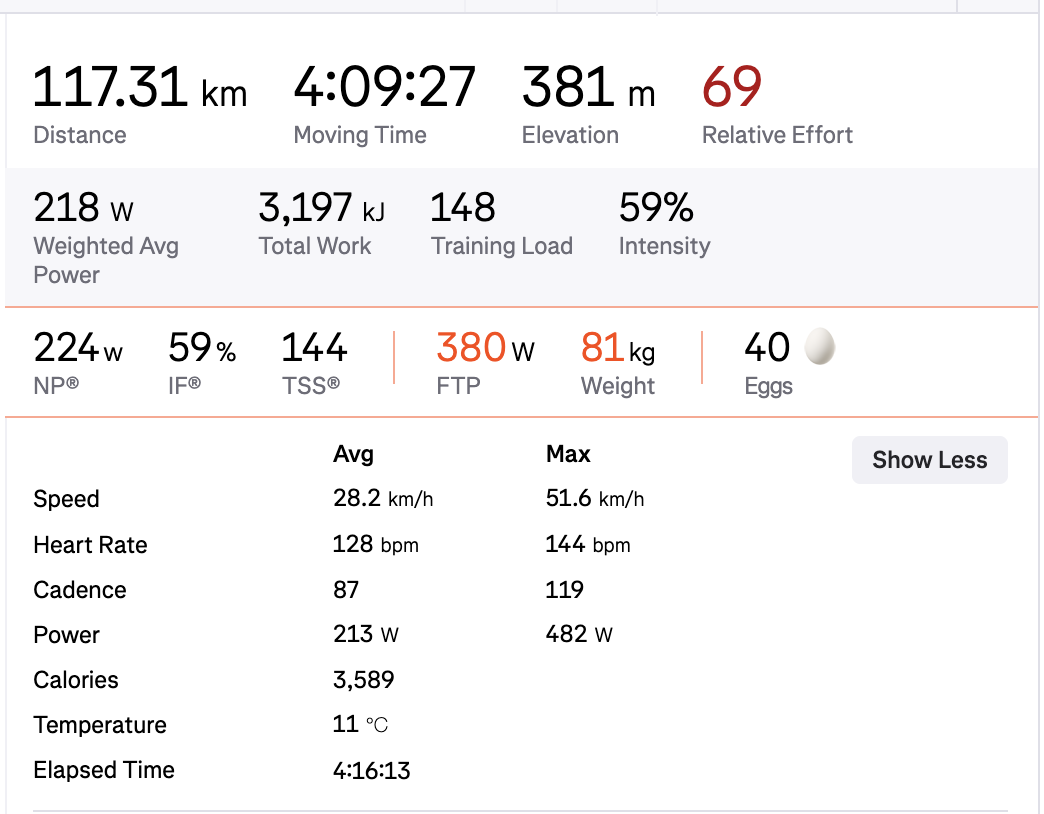Select the 224 W NP® value

78,348
